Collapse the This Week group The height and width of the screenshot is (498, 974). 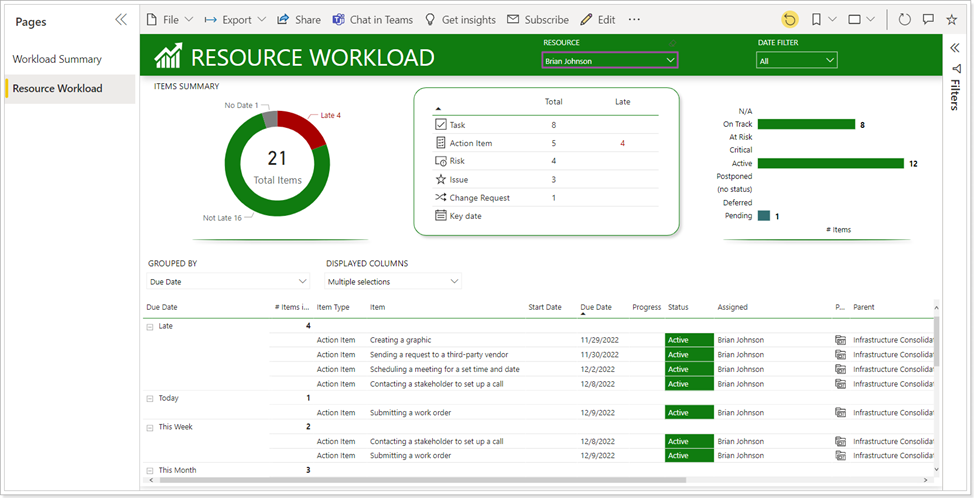click(x=150, y=428)
